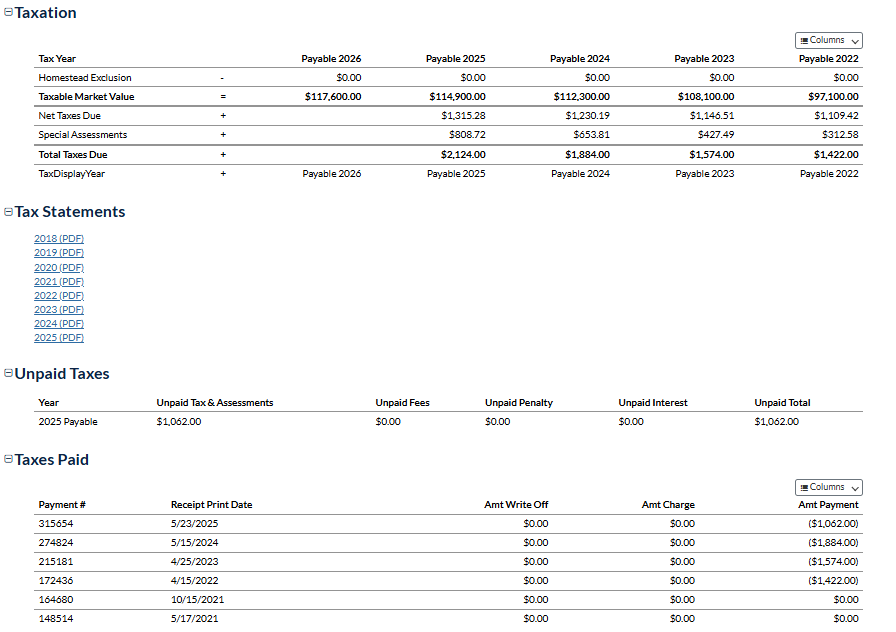Click the Payment # column header

click(62, 505)
